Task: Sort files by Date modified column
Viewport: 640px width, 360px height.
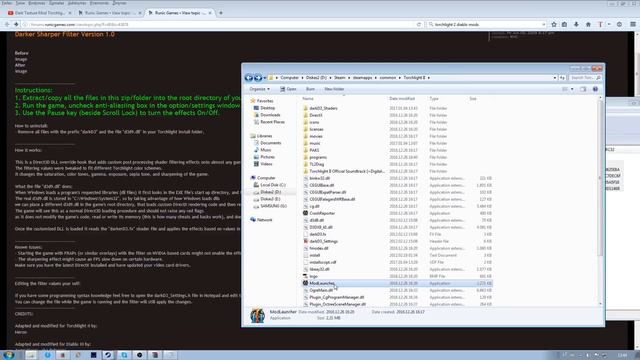Action: click(402, 99)
